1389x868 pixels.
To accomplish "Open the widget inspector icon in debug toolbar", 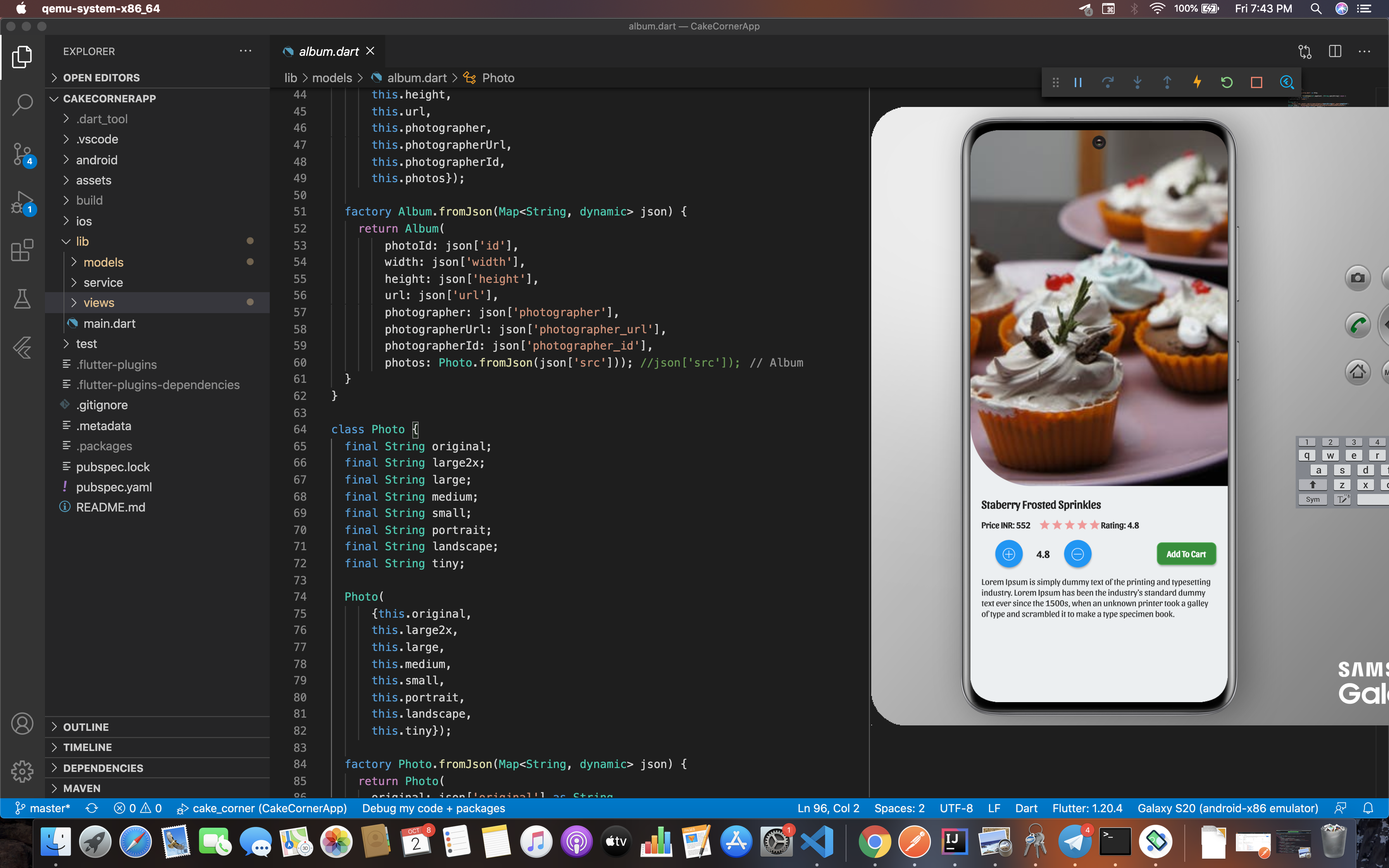I will pyautogui.click(x=1287, y=83).
